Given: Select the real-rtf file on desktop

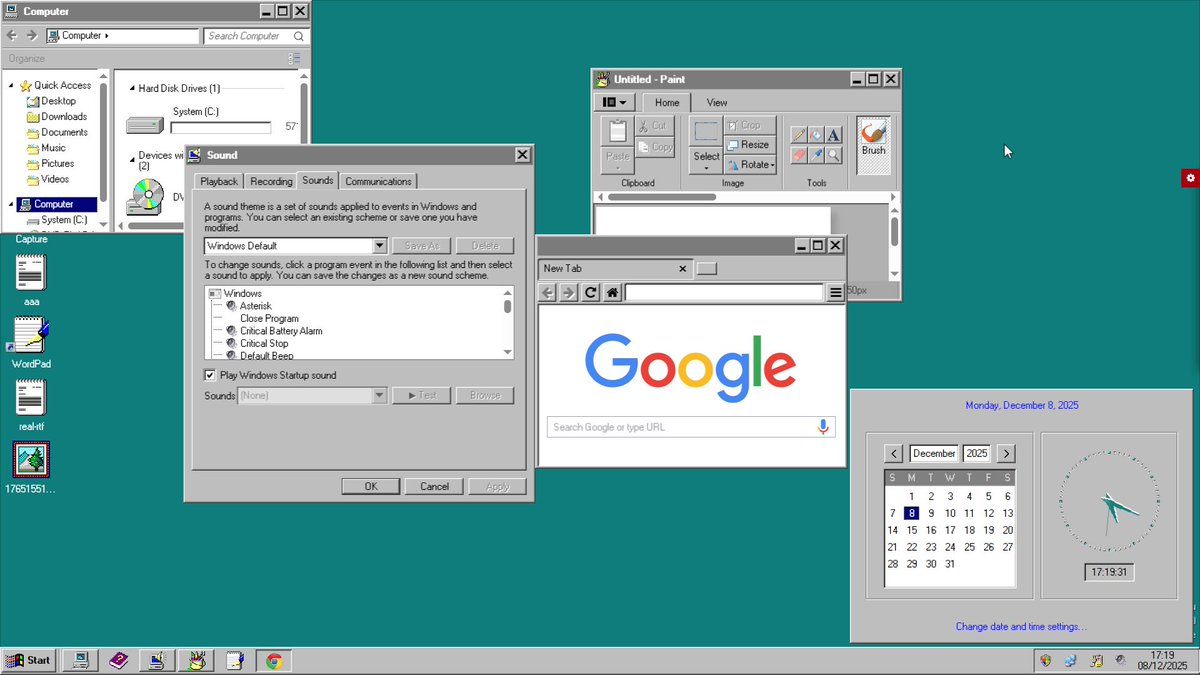Looking at the screenshot, I should [32, 405].
